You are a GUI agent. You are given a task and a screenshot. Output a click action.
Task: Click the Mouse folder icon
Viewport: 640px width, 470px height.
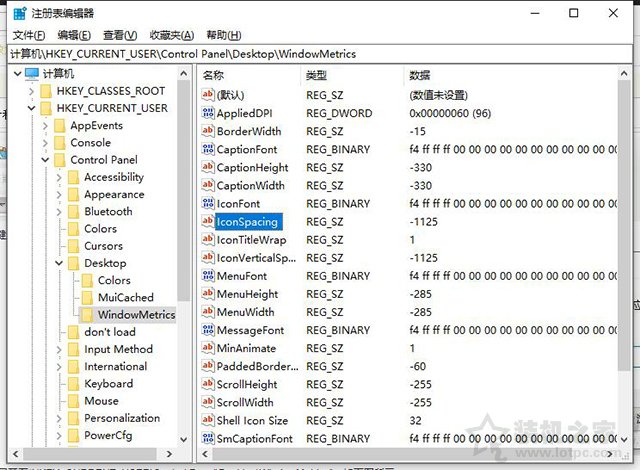[73, 401]
